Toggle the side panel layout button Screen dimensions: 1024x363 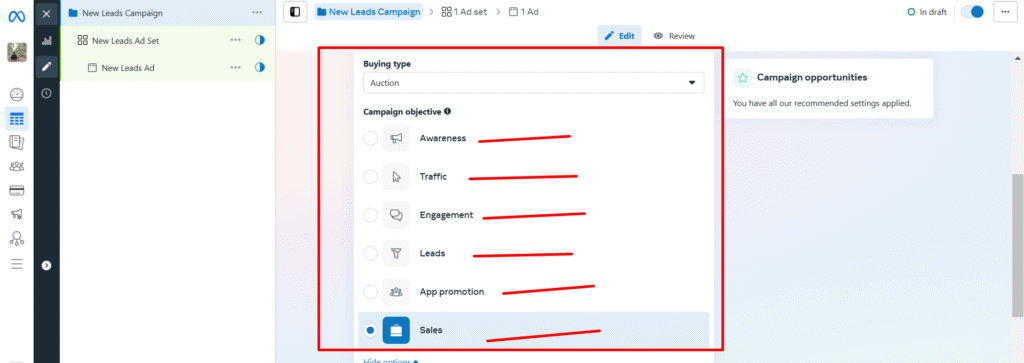[296, 12]
